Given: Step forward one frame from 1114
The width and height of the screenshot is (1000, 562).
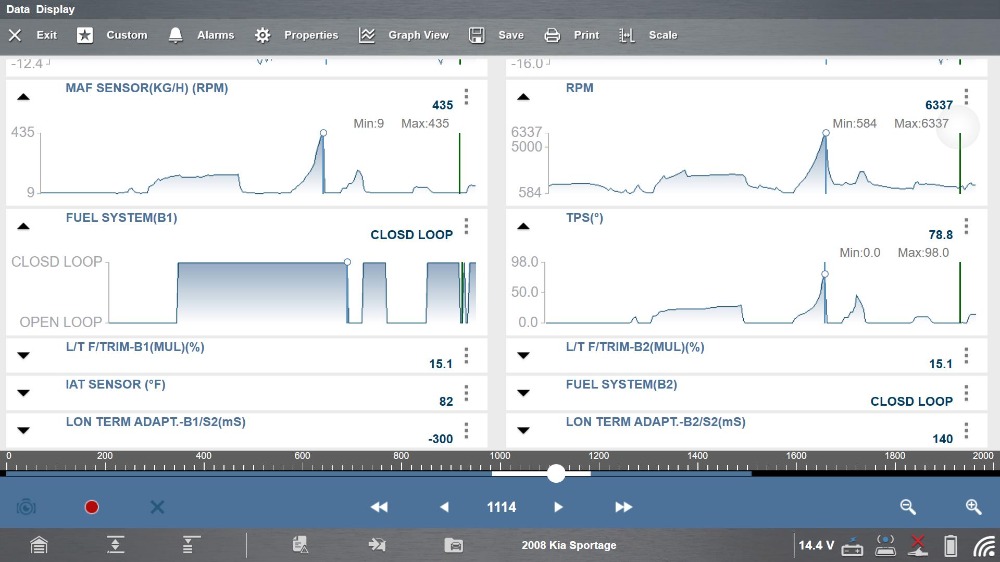Looking at the screenshot, I should [x=559, y=507].
